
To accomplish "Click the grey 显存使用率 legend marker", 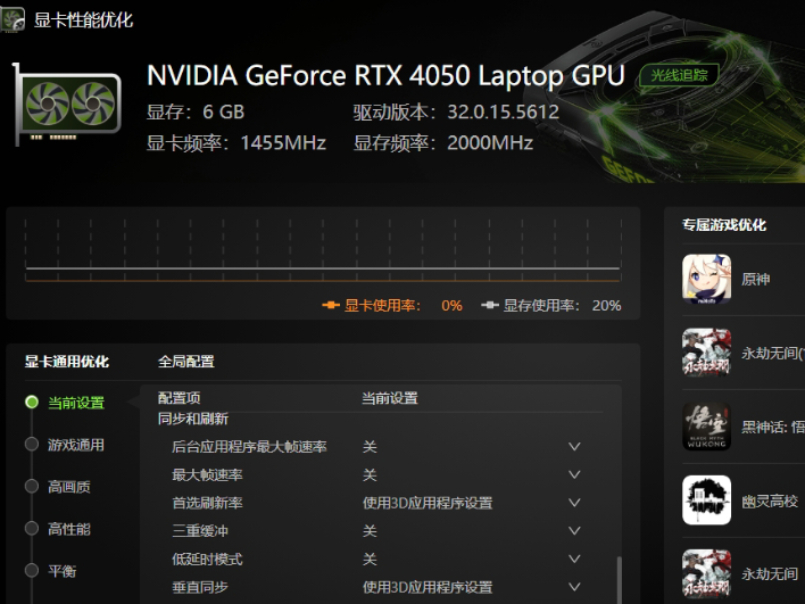I will click(x=490, y=305).
